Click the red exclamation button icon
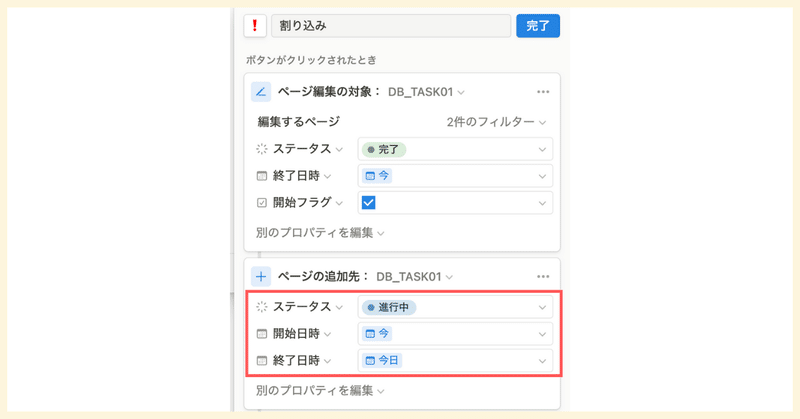Viewport: 800px width, 419px height. 255,26
